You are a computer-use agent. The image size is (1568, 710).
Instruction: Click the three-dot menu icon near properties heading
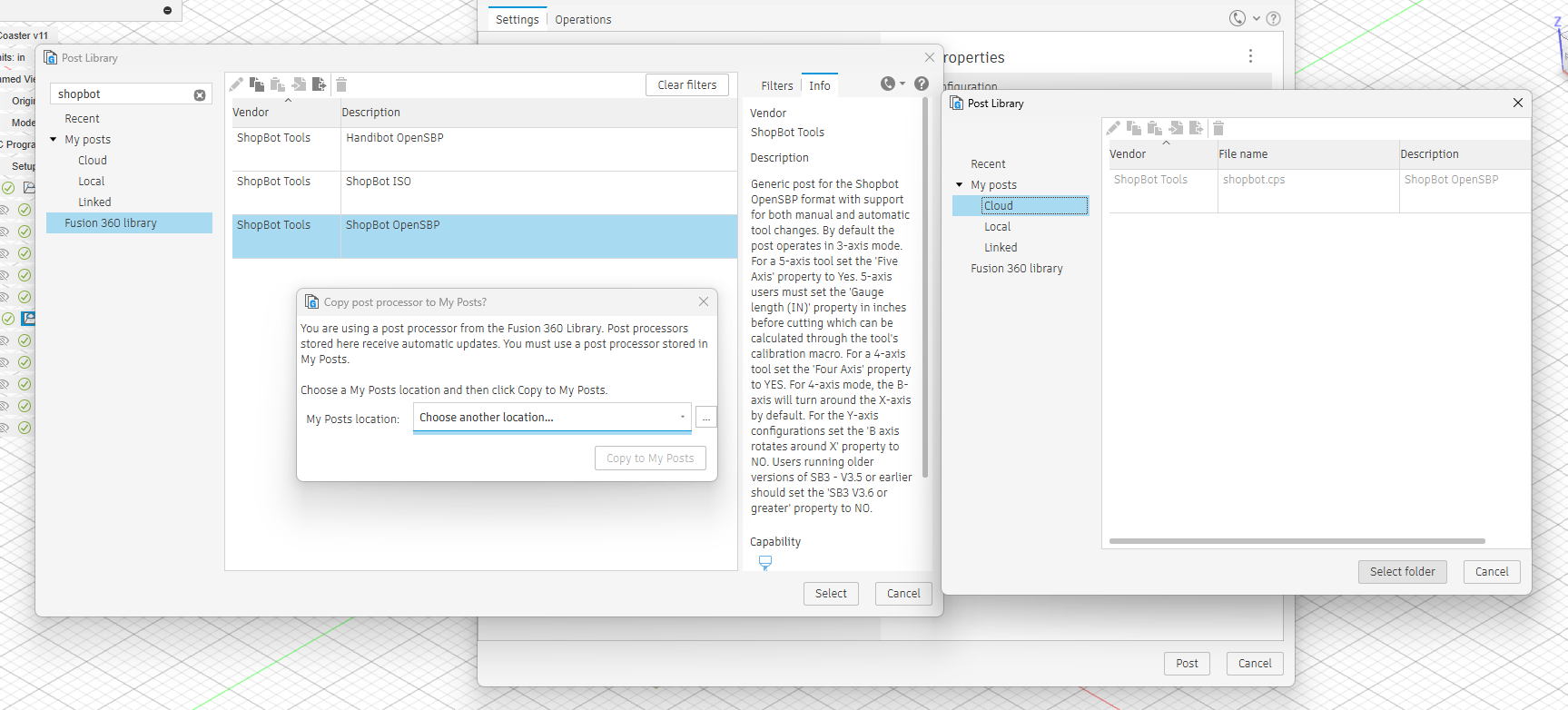click(1250, 56)
